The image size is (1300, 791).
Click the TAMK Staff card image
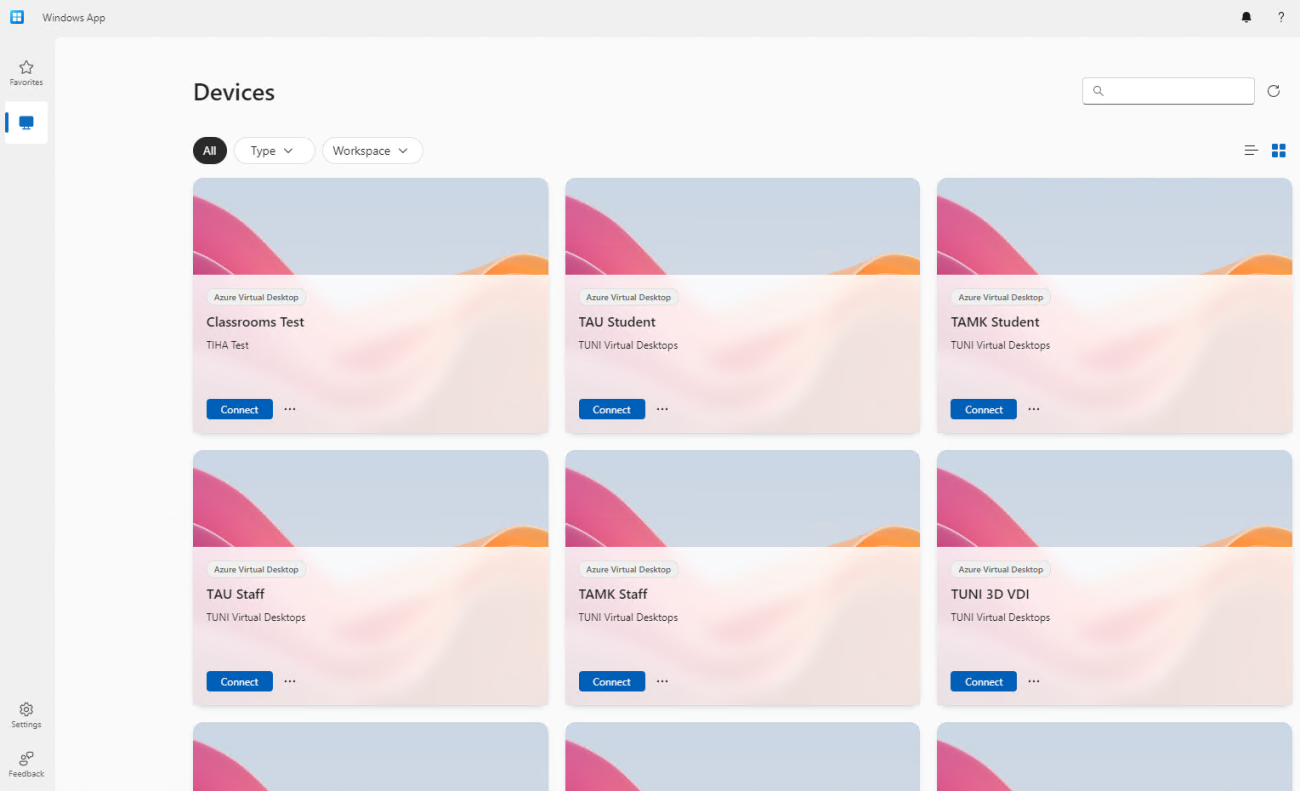pos(742,499)
